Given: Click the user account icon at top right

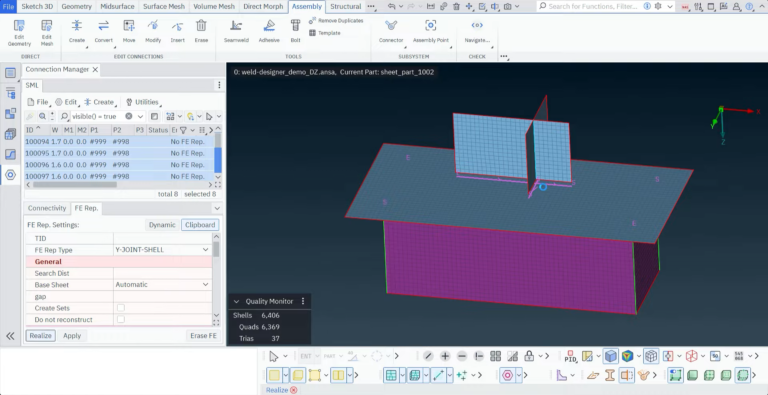Looking at the screenshot, I should (736, 6).
